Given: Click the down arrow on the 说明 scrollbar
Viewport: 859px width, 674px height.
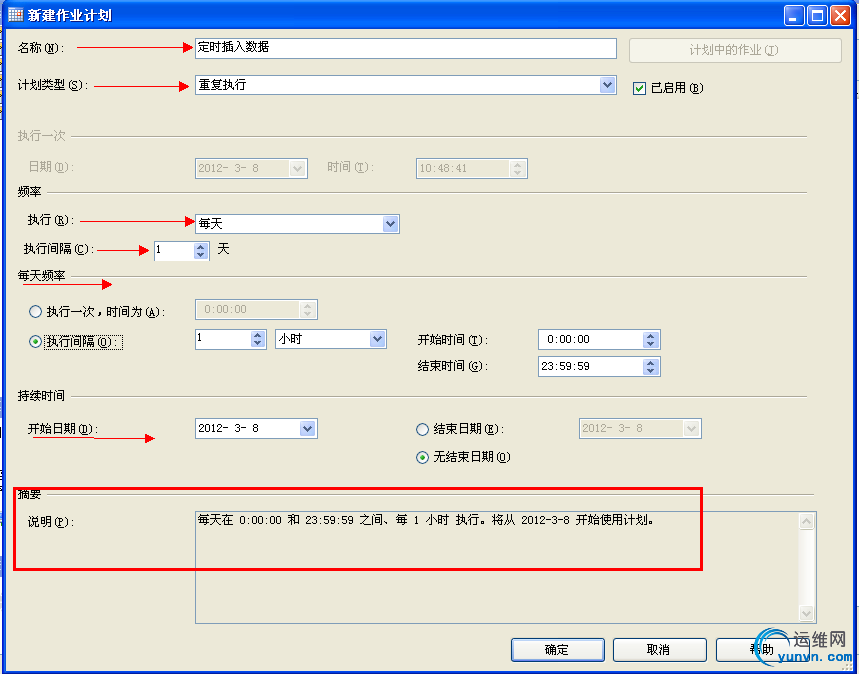Looking at the screenshot, I should 806,612.
